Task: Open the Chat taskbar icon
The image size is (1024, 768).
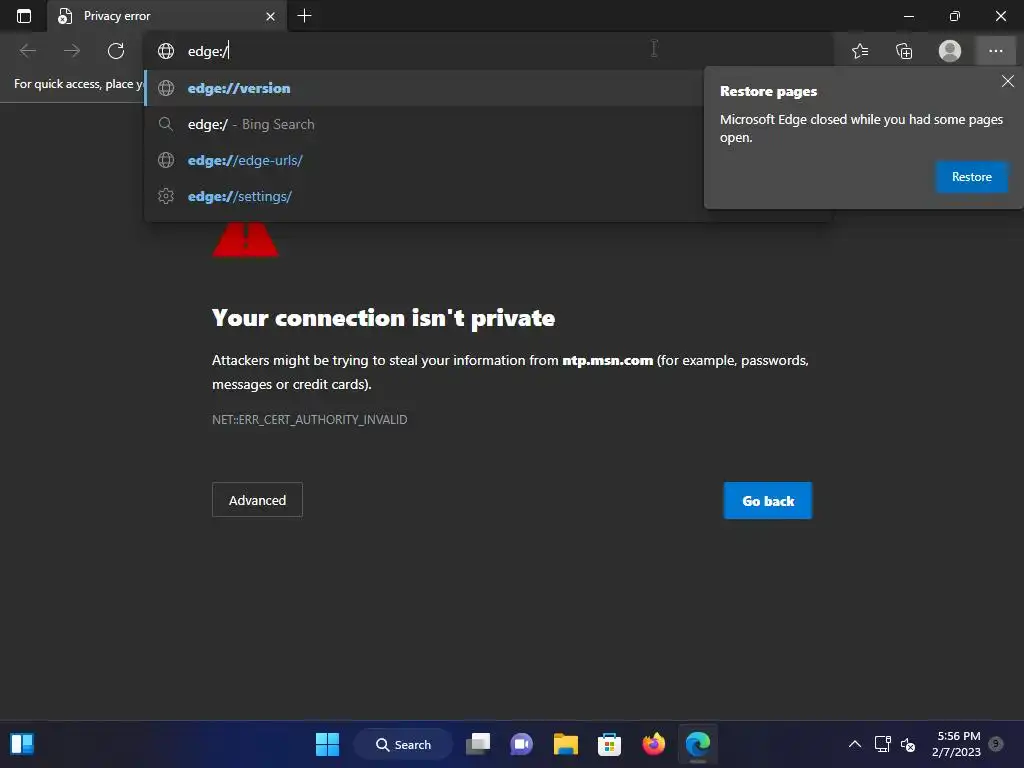Action: (x=521, y=744)
